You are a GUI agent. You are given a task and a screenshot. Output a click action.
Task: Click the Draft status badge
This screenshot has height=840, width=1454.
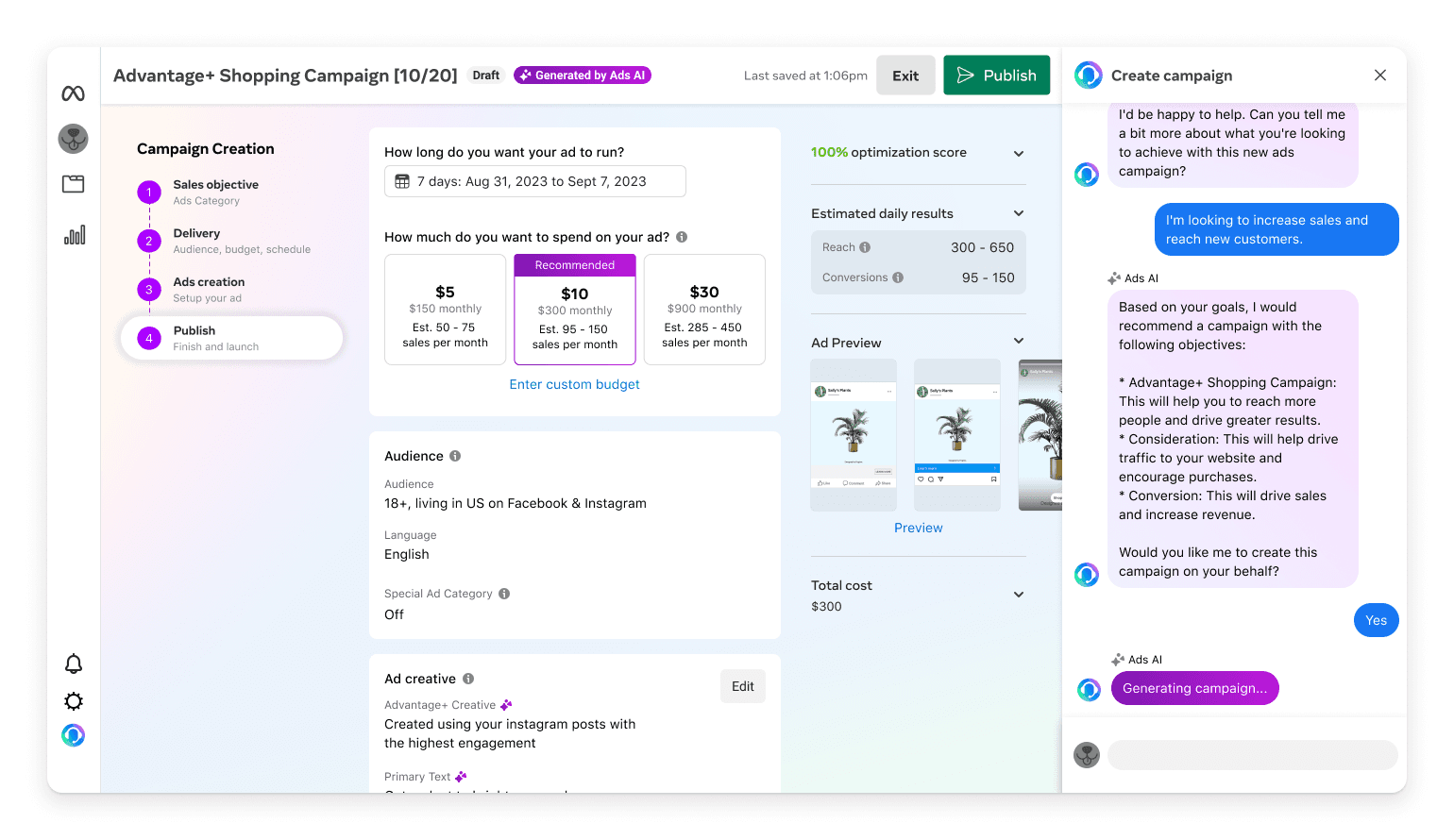pos(486,76)
